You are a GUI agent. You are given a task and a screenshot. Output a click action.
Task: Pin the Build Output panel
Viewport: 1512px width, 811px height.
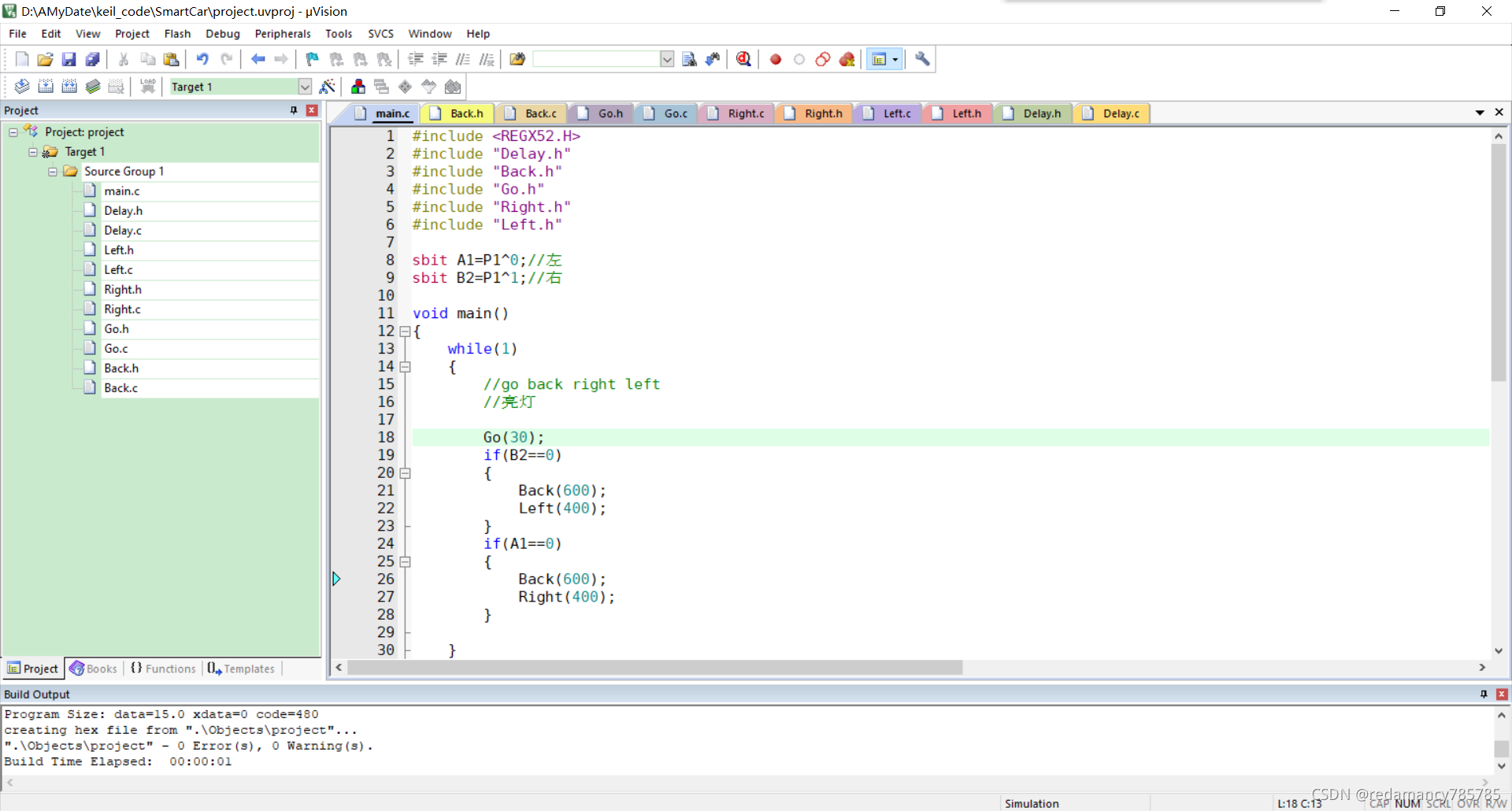point(1484,694)
